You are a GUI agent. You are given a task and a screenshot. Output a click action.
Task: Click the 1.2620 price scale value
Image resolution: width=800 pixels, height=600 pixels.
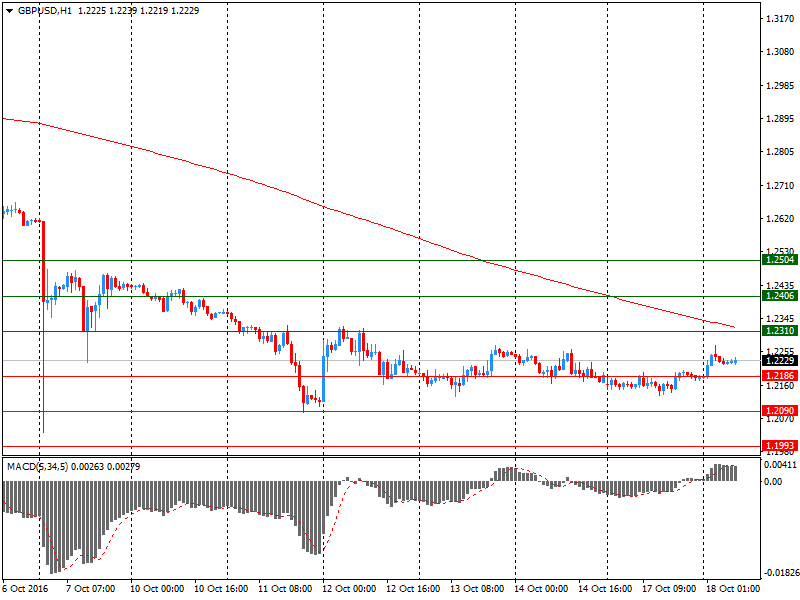coord(780,219)
